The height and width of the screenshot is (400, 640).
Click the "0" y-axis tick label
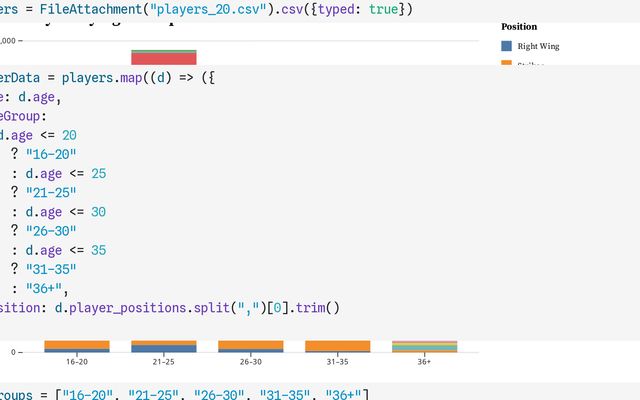pyautogui.click(x=13, y=352)
